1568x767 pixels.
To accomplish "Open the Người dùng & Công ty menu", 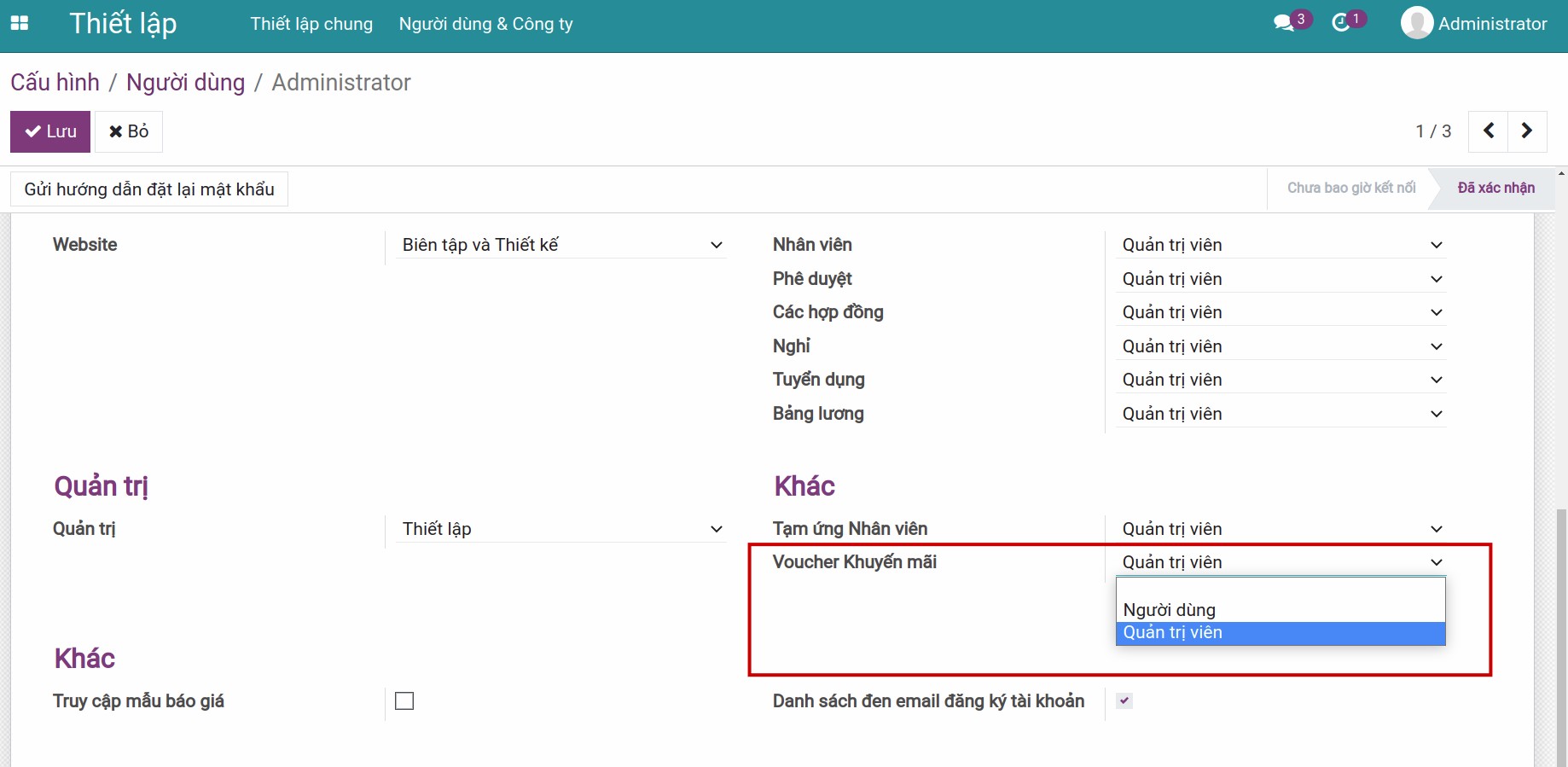I will coord(486,24).
